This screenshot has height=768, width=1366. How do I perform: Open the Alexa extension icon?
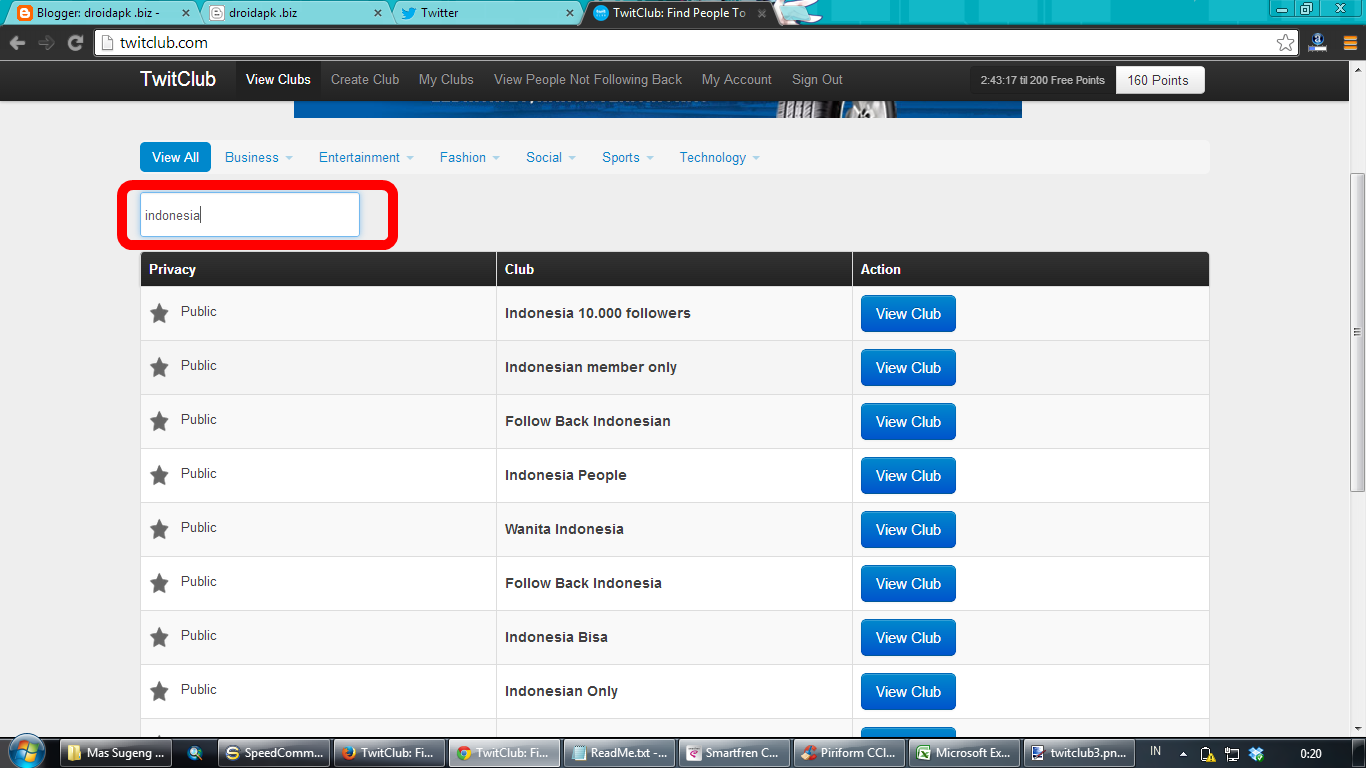[x=1318, y=43]
